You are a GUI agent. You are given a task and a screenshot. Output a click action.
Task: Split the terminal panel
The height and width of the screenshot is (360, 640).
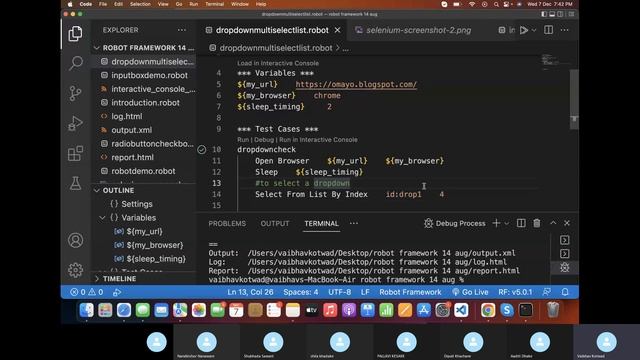[521, 223]
